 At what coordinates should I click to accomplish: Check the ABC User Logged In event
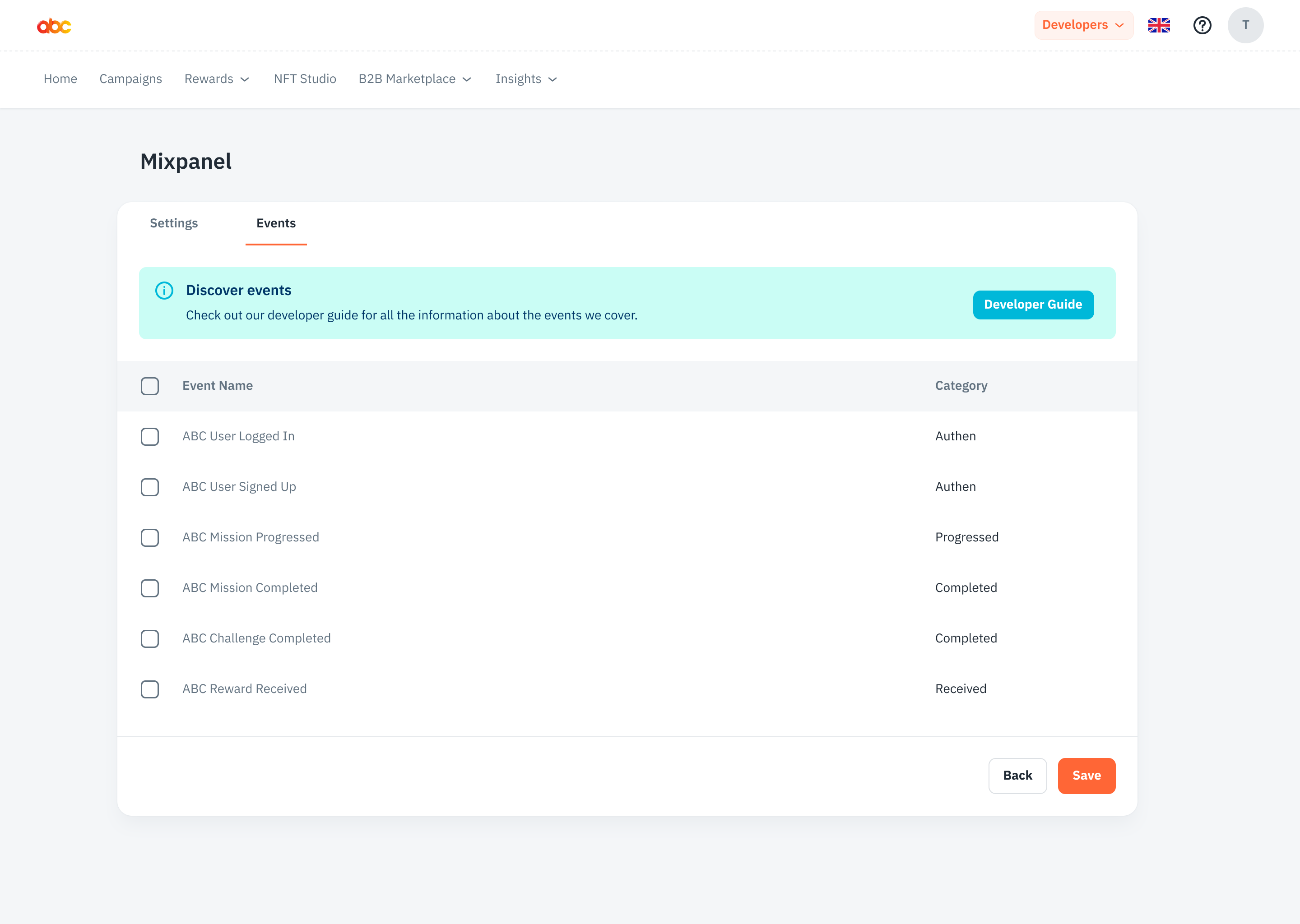150,436
